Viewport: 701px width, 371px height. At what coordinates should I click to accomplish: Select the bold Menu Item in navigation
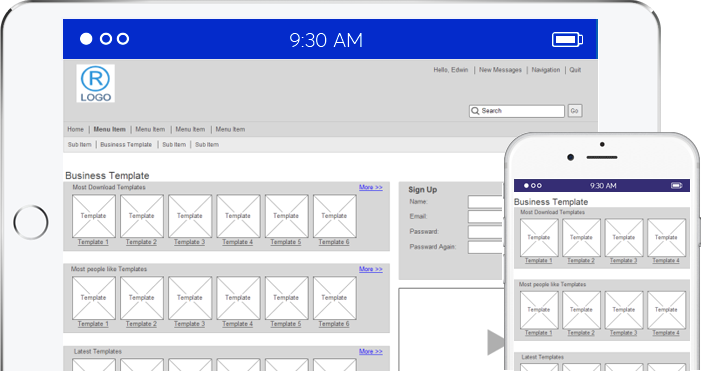point(110,129)
